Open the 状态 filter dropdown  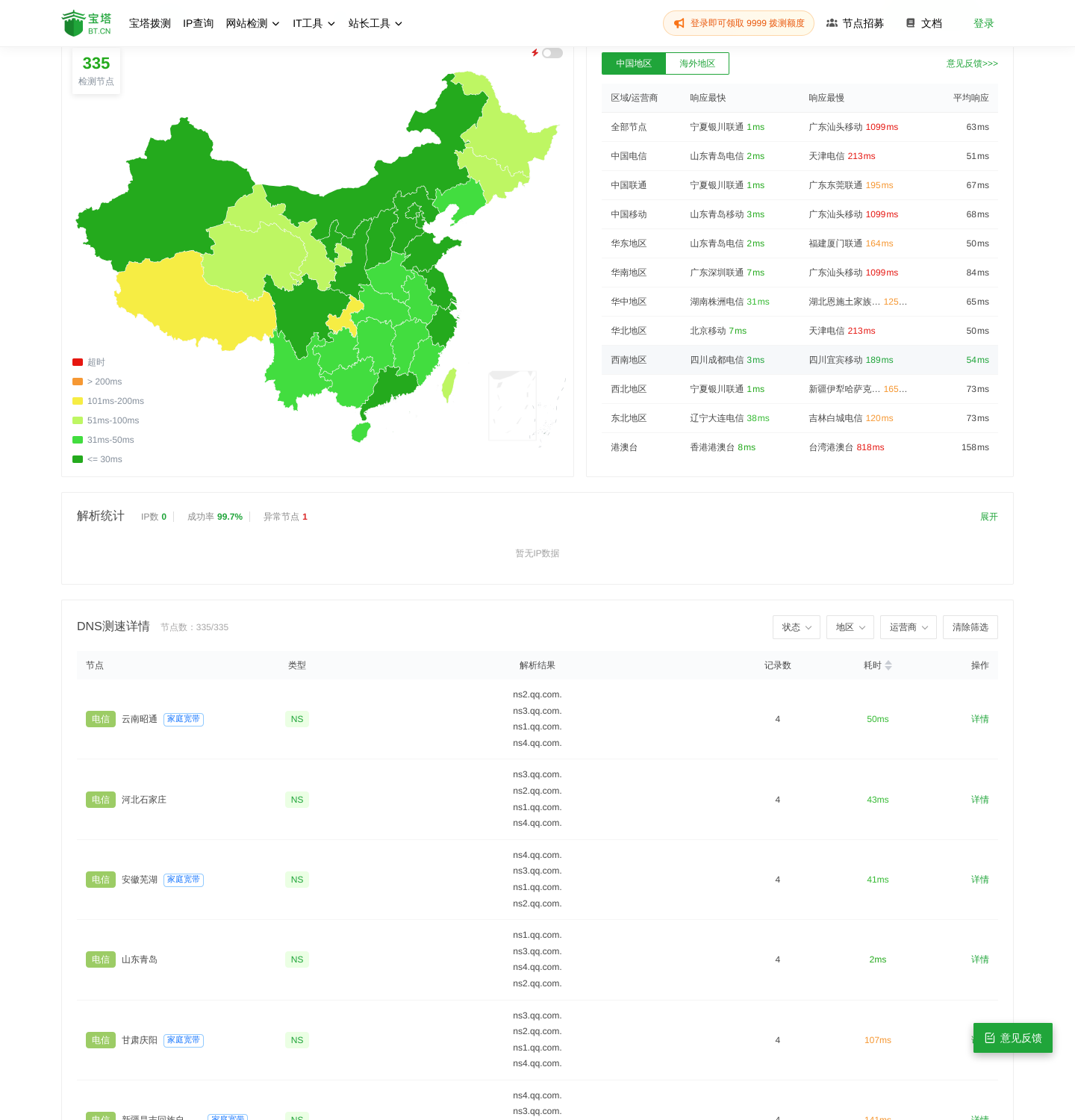tap(797, 627)
